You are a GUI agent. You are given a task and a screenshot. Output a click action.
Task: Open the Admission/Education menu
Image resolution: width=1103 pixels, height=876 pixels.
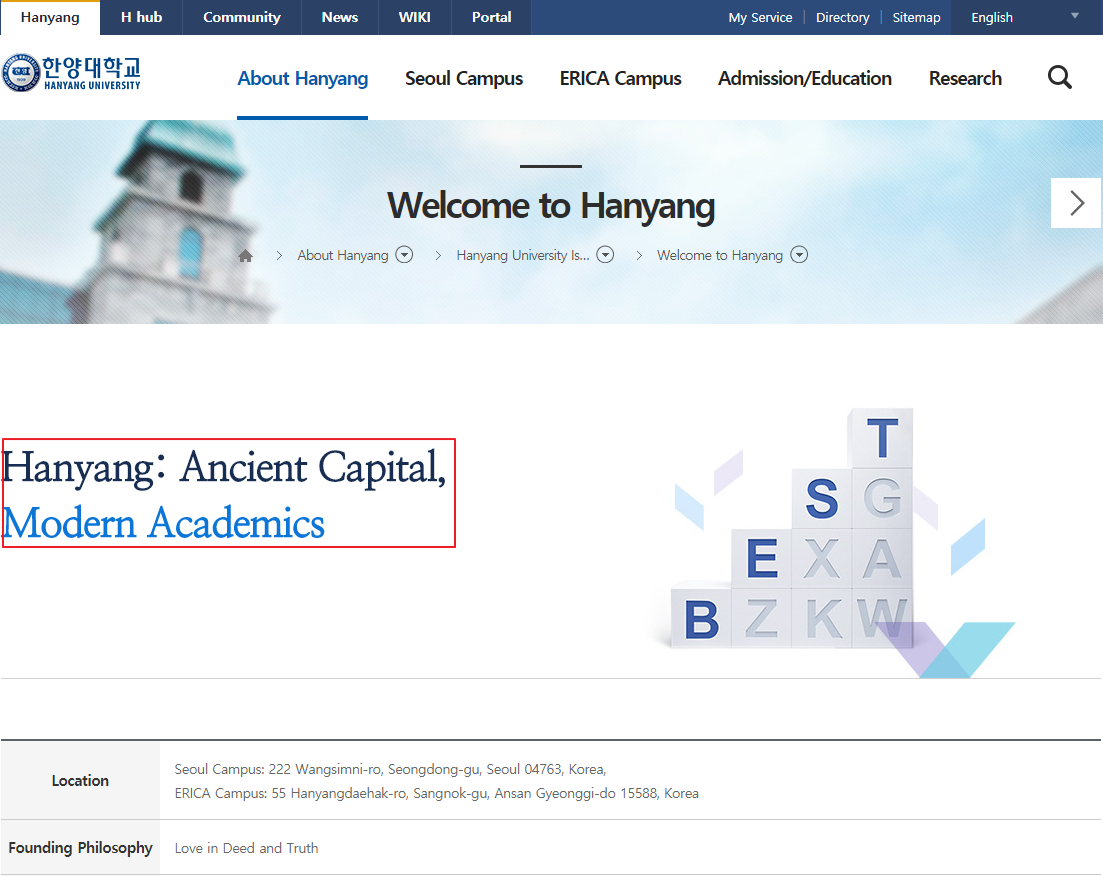(805, 78)
